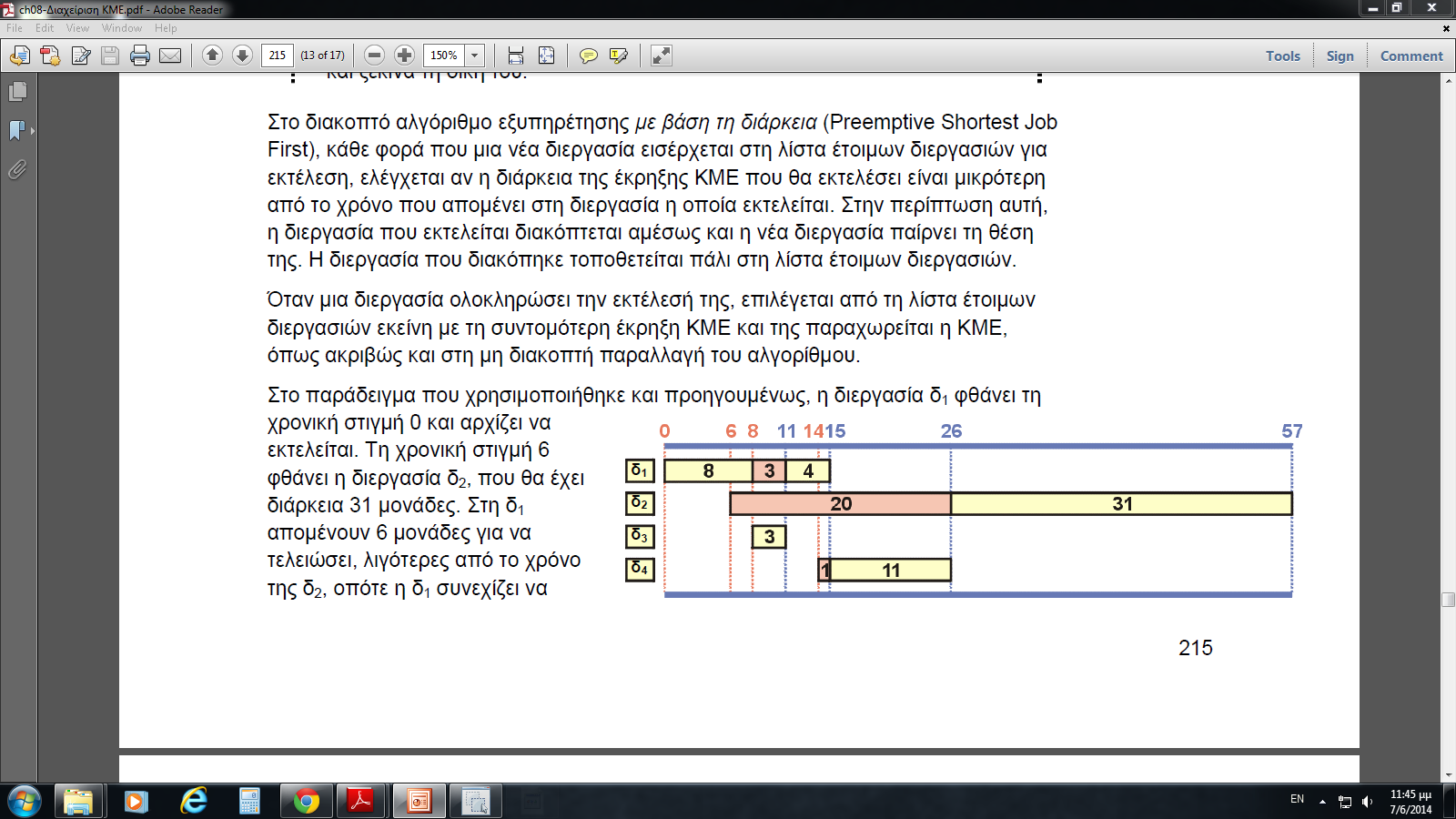Screen dimensions: 1456x819
Task: Click the δ2 label in the chart
Action: (x=640, y=503)
